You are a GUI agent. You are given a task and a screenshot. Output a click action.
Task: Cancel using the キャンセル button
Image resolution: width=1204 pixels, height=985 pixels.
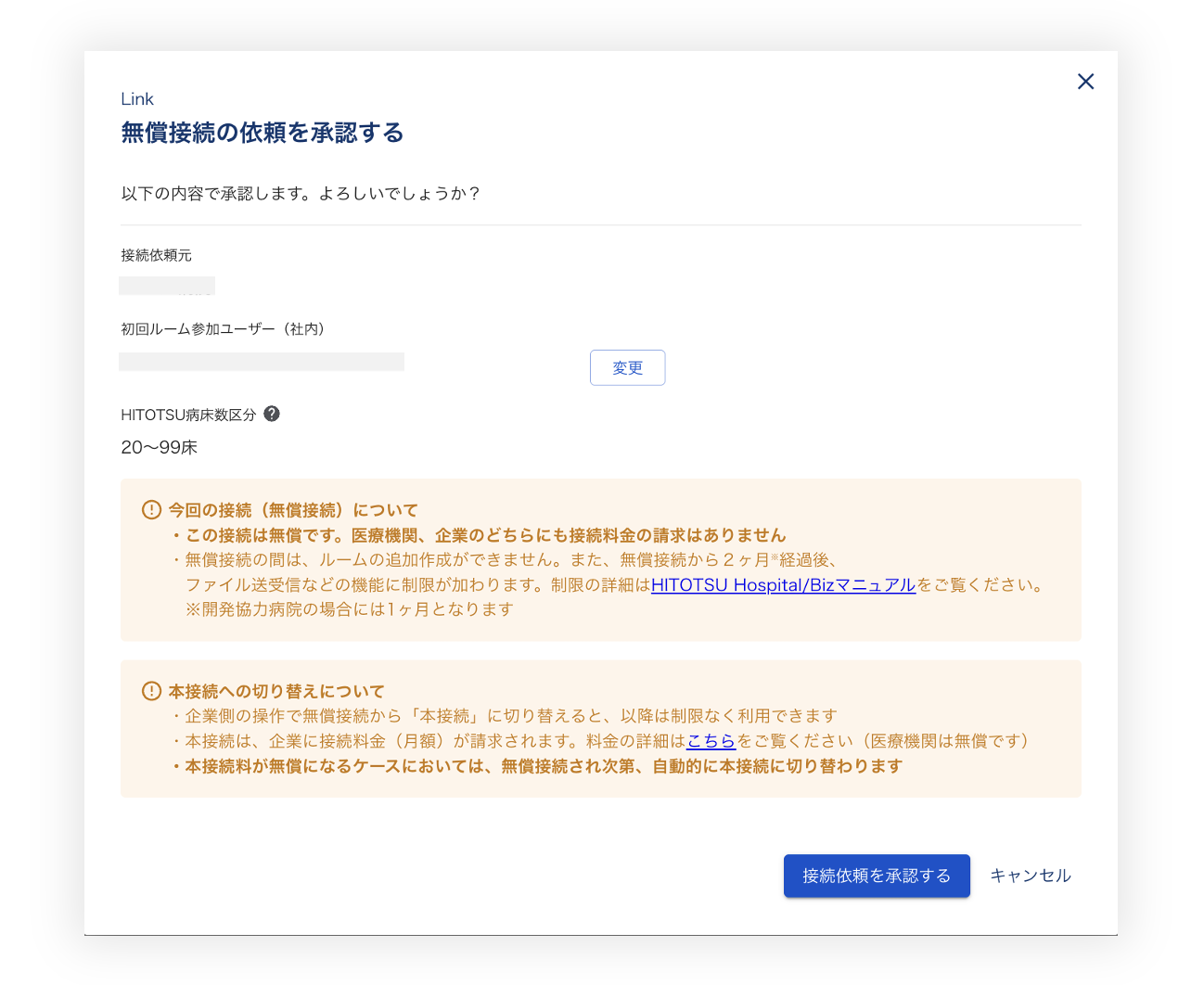1030,876
